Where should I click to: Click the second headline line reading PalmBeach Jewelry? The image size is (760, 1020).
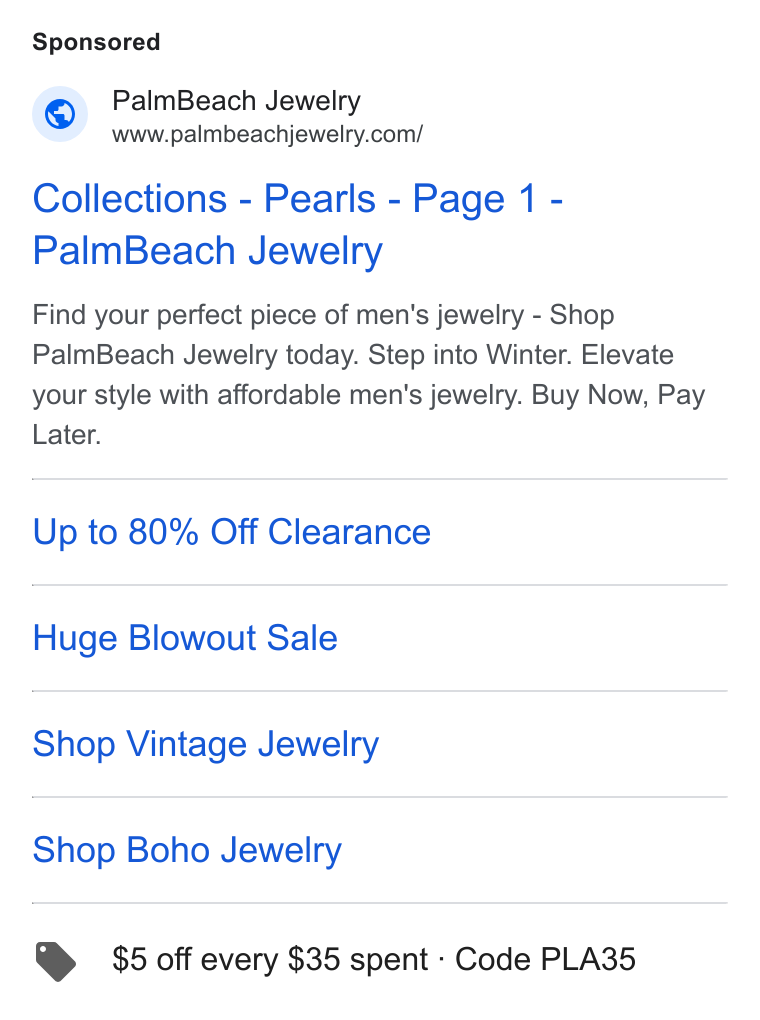[208, 251]
